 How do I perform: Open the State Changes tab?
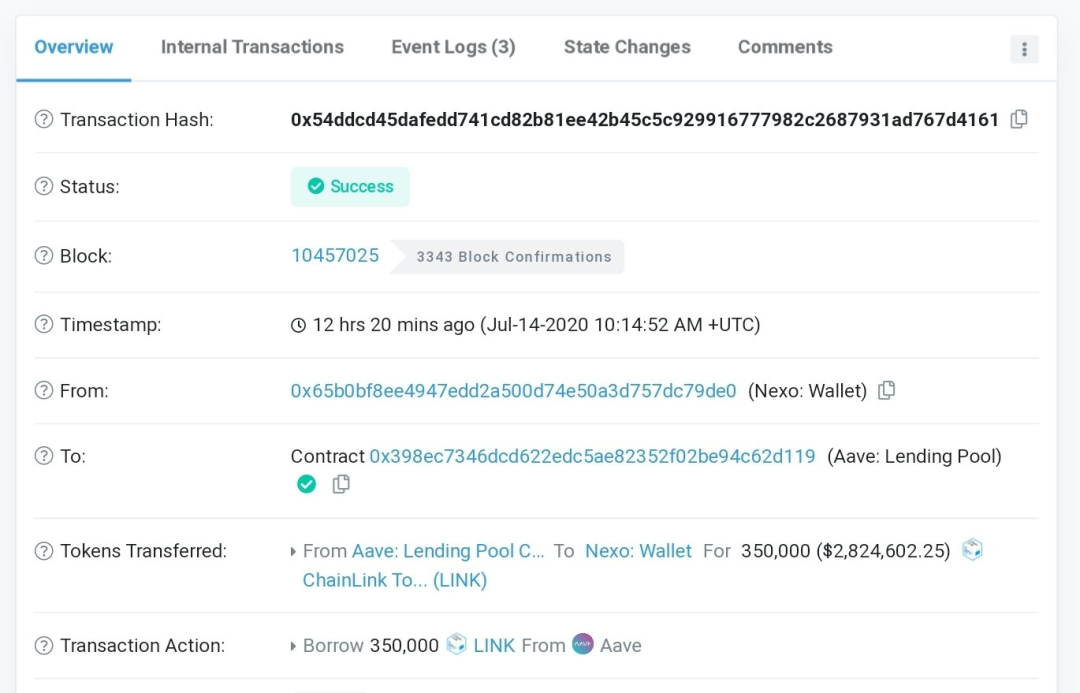pos(627,47)
